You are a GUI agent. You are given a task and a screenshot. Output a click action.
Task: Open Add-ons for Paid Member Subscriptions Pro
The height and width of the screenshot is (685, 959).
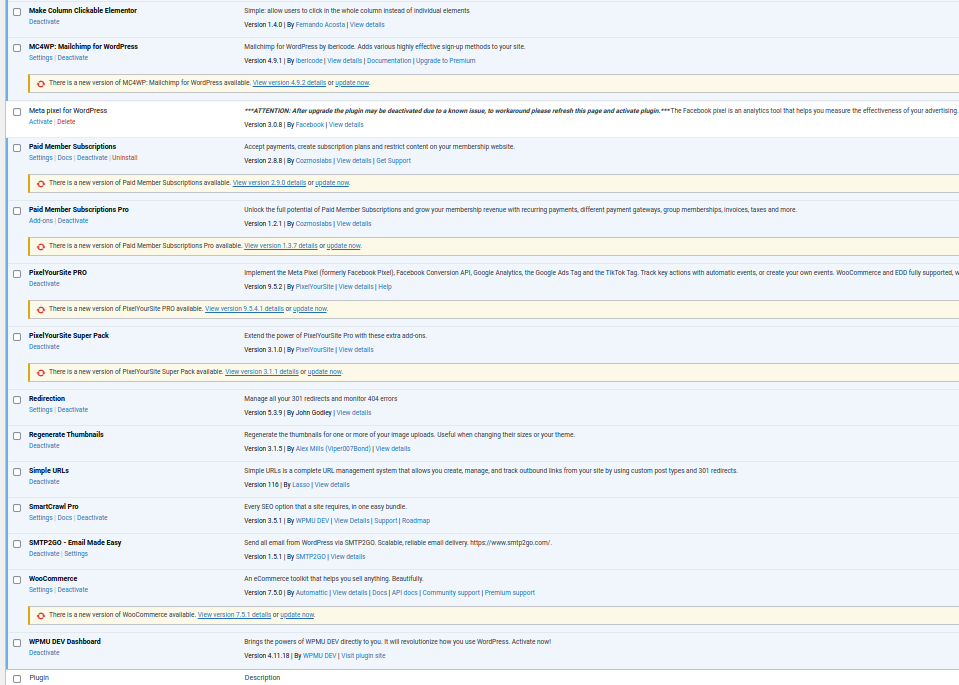(41, 221)
